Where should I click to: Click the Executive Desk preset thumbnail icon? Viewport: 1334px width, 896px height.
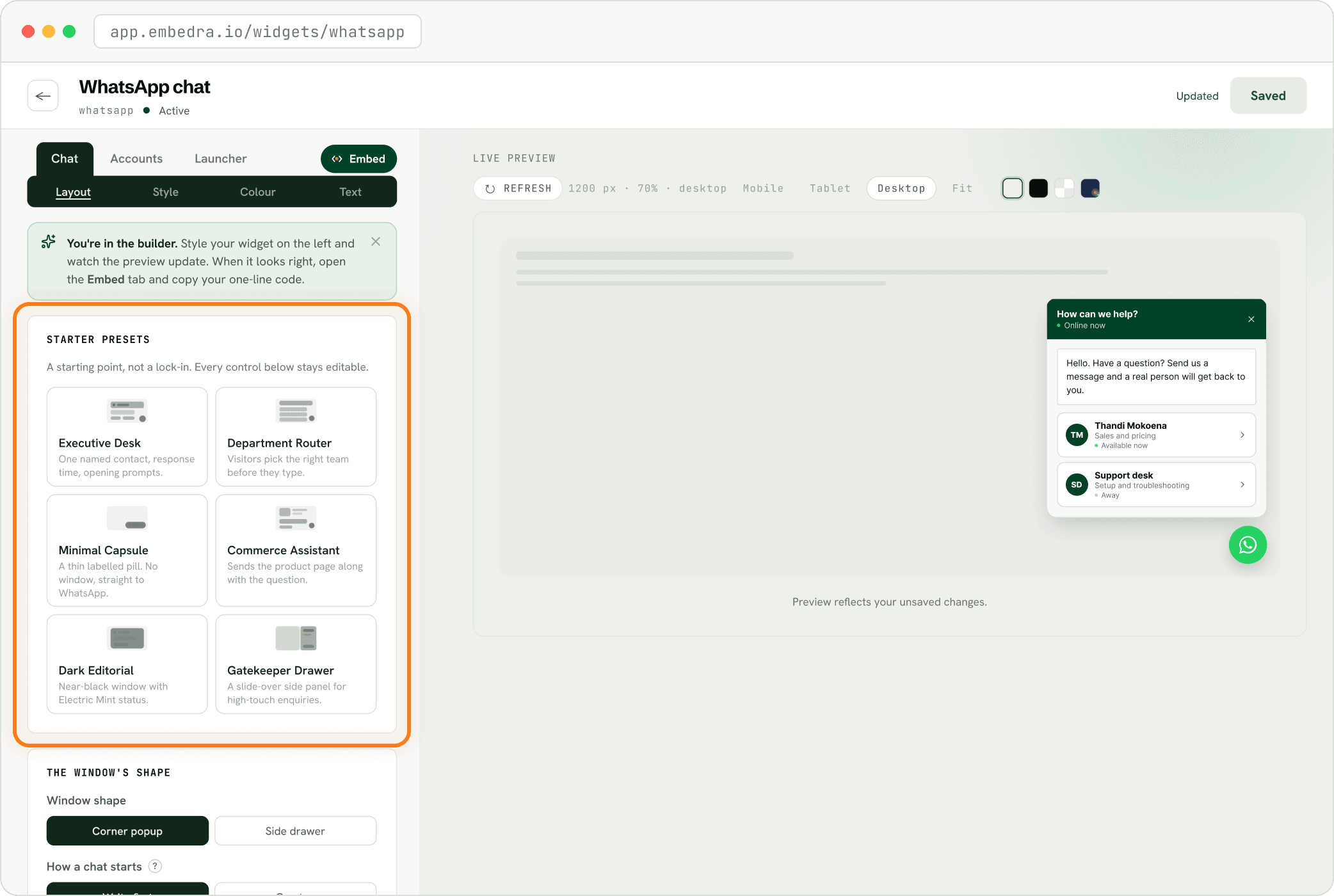(x=127, y=411)
